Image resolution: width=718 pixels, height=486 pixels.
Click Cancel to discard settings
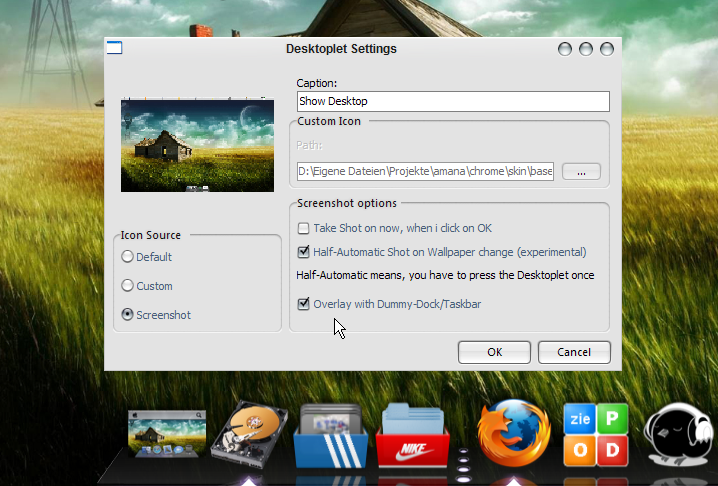point(573,352)
